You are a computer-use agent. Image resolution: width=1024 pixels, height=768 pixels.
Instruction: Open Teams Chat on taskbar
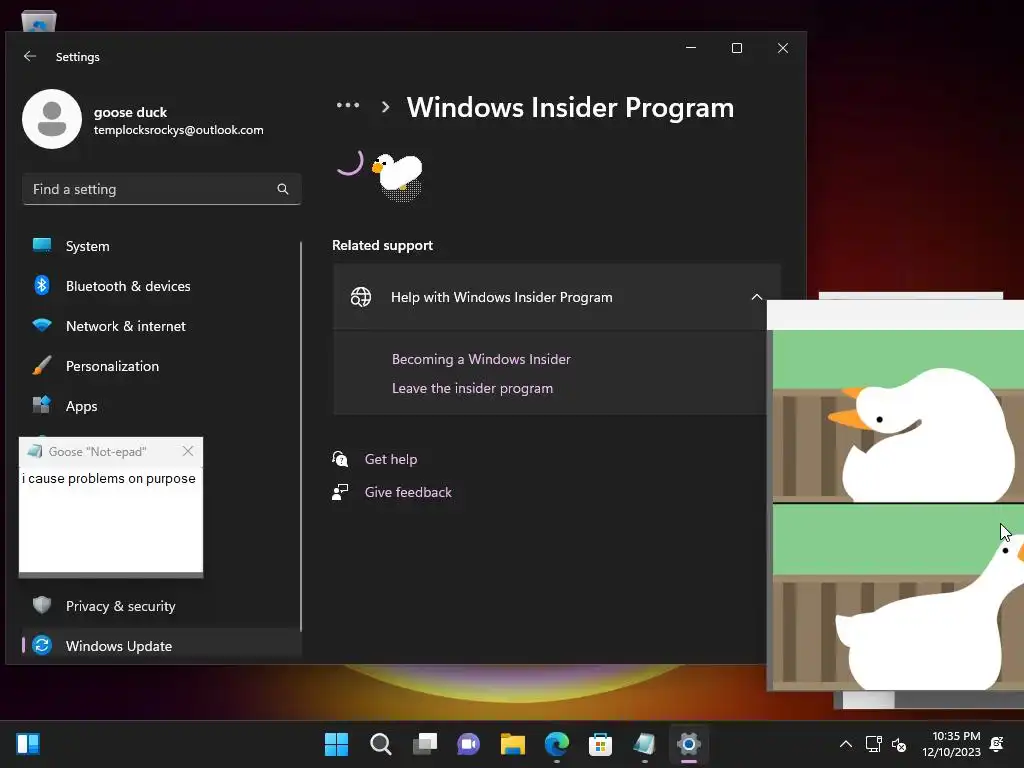[468, 744]
